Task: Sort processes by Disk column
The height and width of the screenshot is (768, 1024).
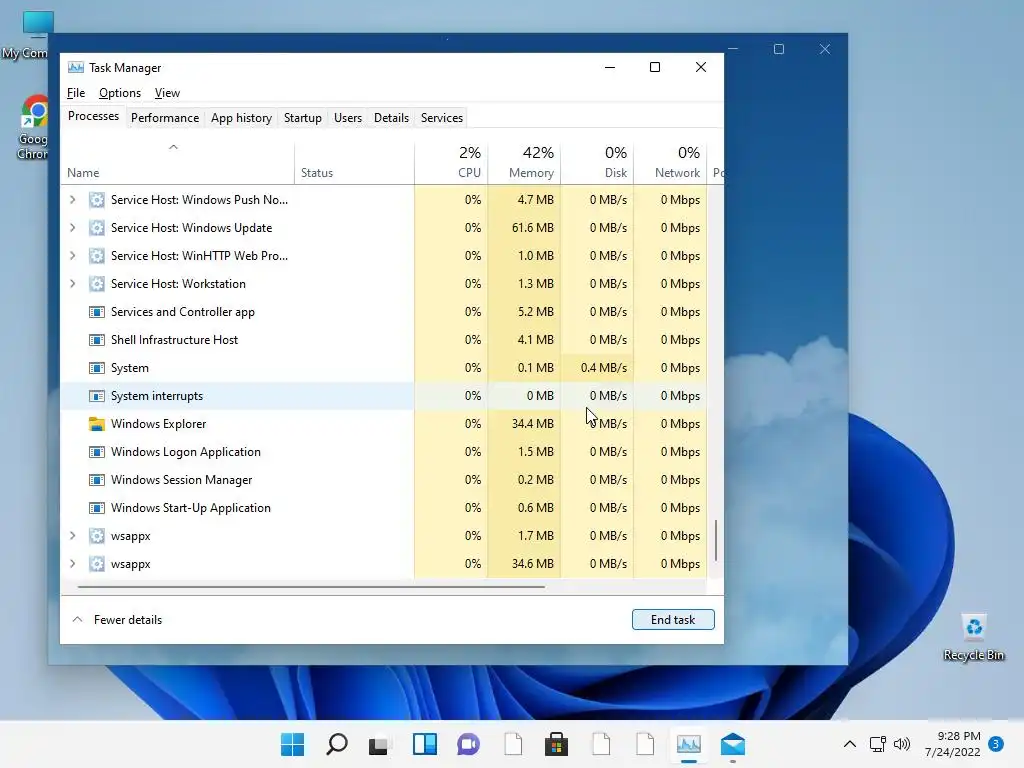Action: (x=598, y=162)
